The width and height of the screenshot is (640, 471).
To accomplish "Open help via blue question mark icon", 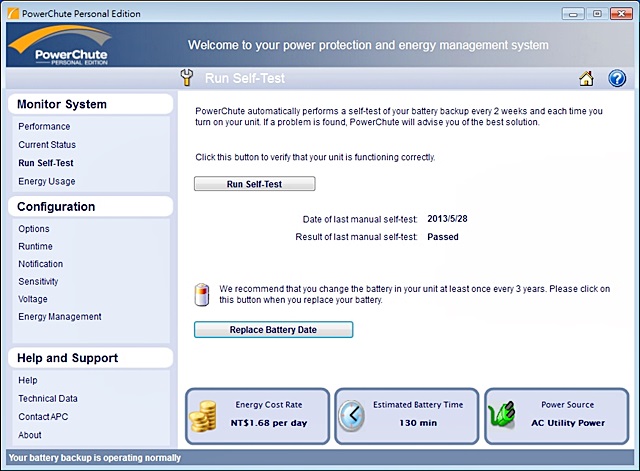I will [x=617, y=78].
